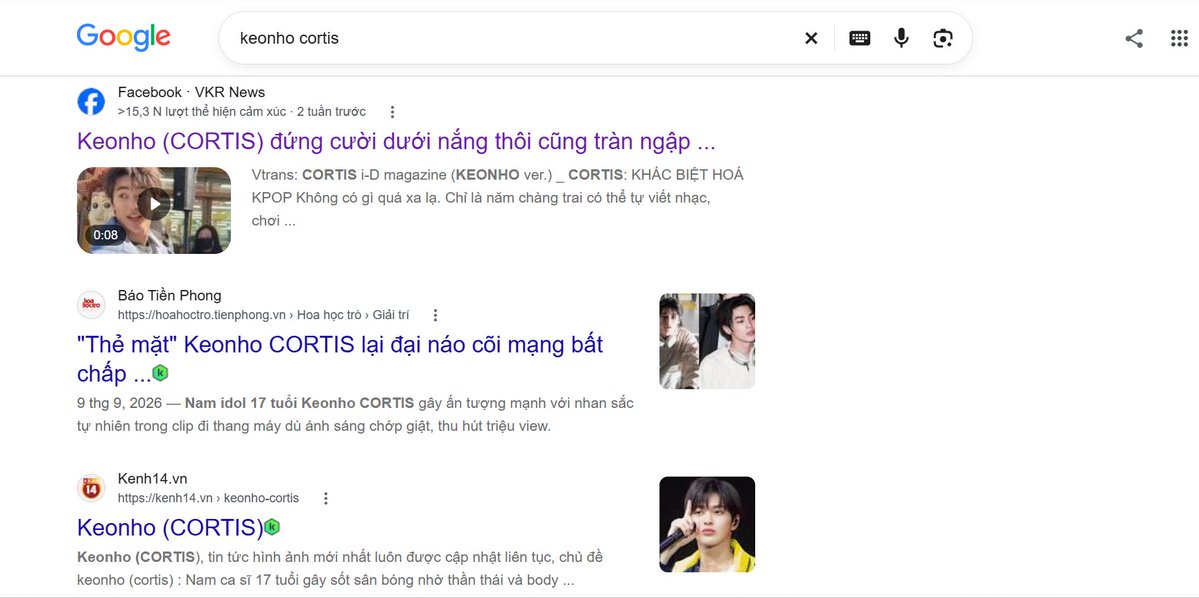Clear the search box text
Screen dimensions: 1199x598
811,38
